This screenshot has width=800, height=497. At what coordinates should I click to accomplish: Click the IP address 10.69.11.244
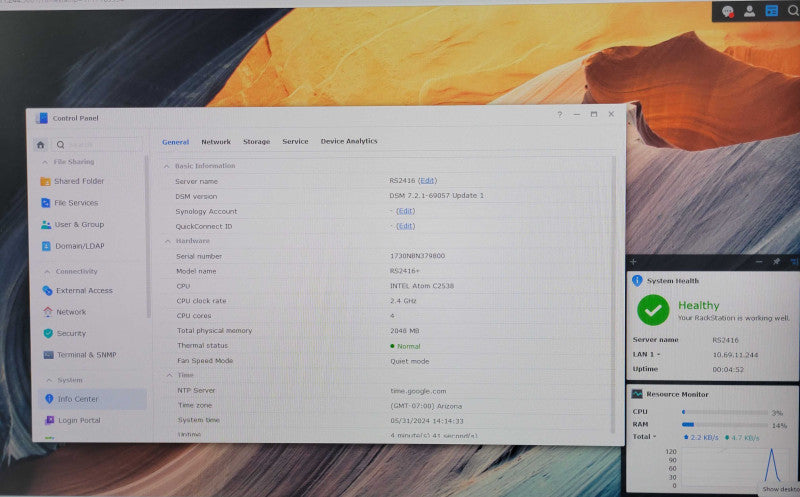(735, 355)
